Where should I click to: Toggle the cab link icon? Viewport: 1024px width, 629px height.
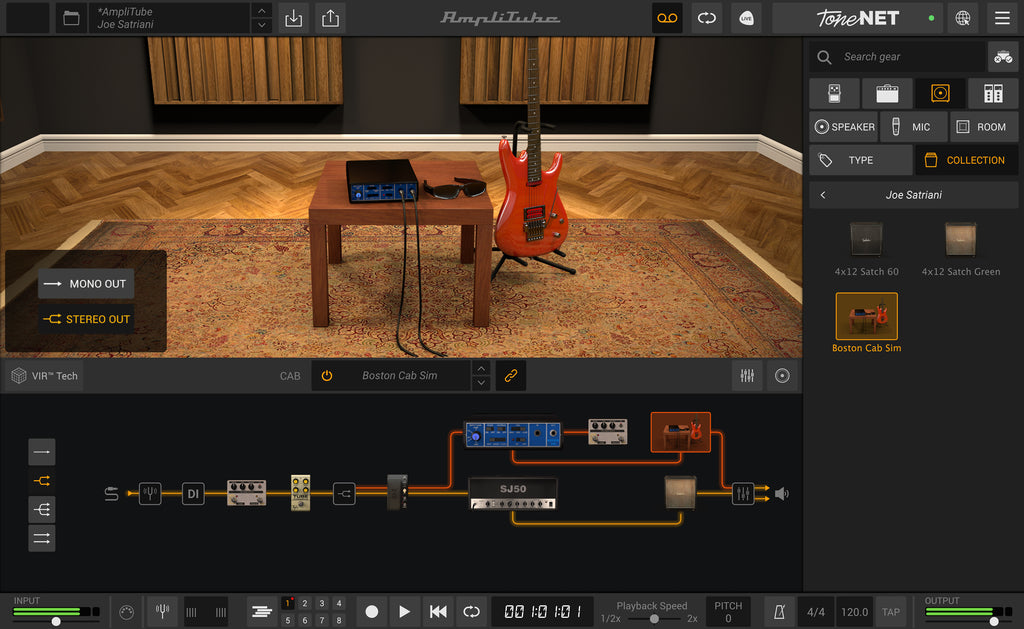click(x=511, y=376)
